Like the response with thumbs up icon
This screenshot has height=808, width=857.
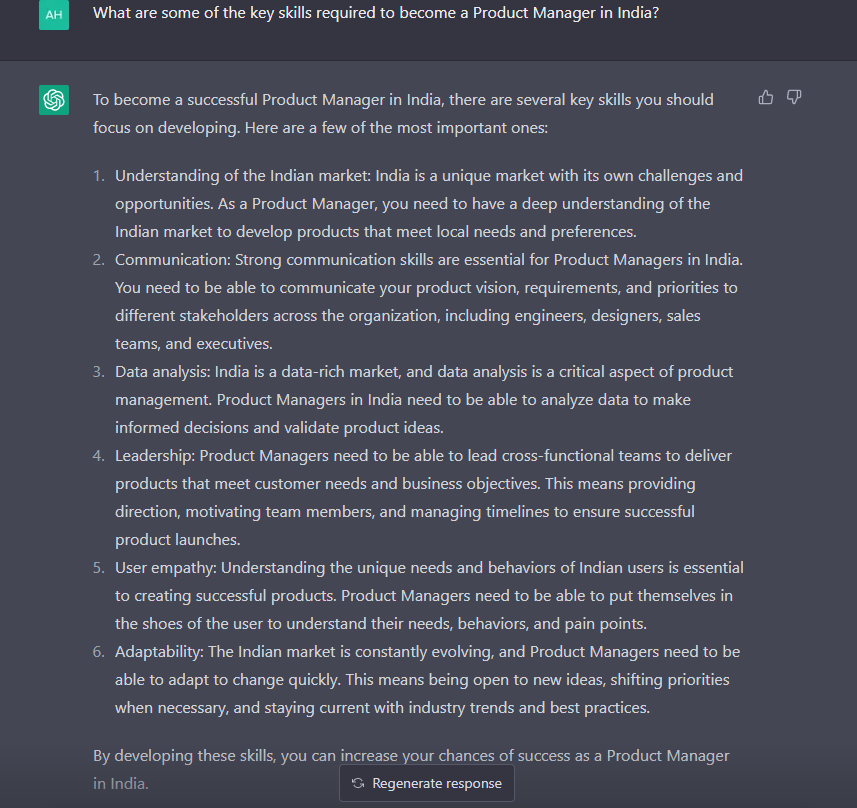click(x=766, y=97)
